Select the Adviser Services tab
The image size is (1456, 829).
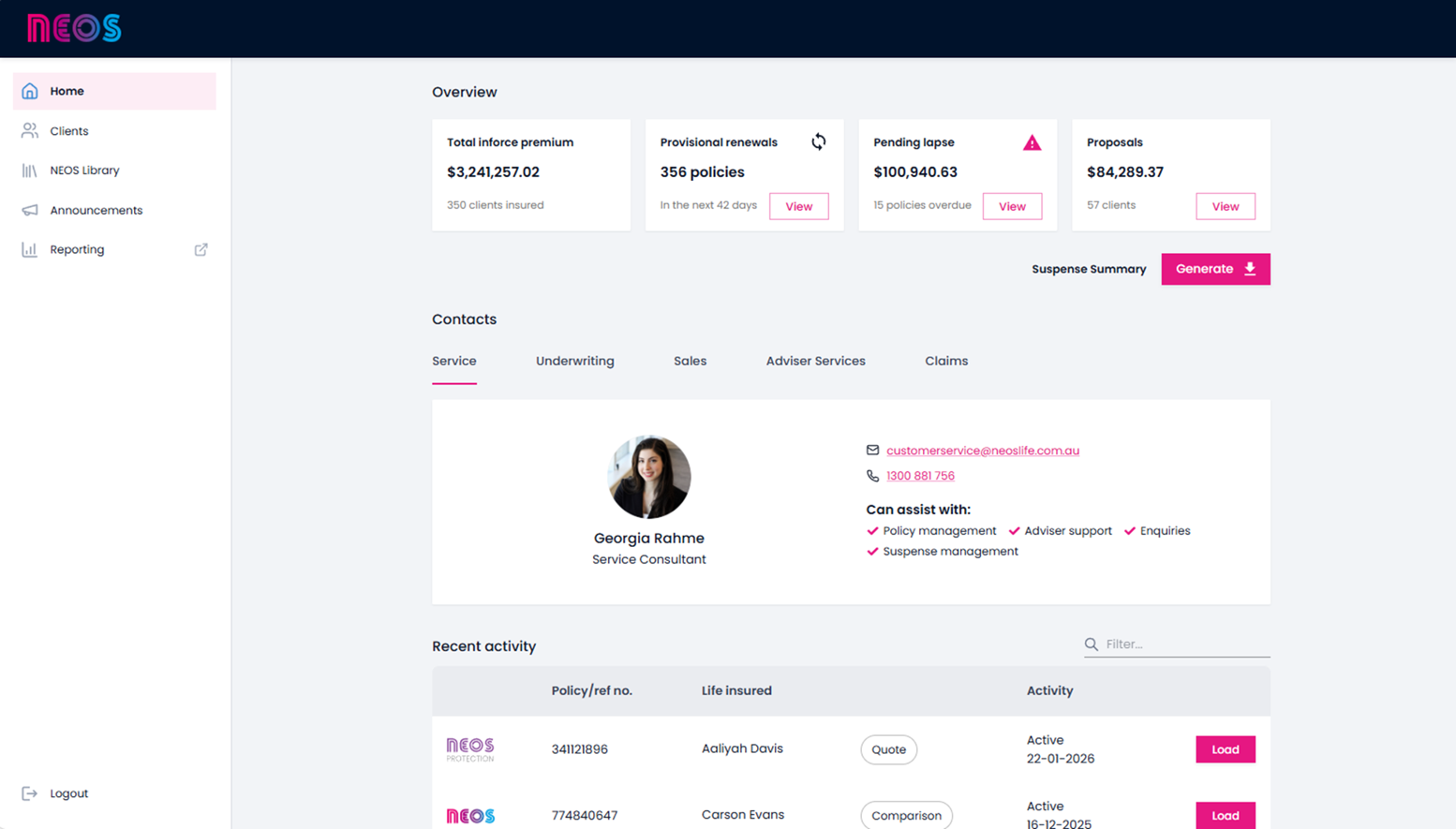815,361
